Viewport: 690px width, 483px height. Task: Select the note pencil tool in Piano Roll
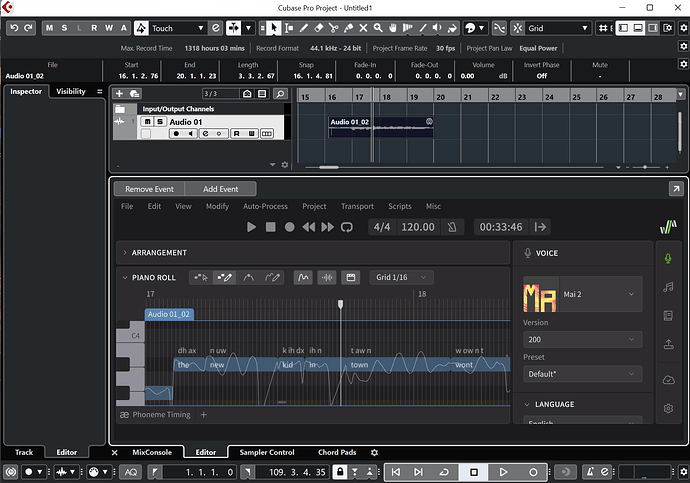(x=225, y=278)
